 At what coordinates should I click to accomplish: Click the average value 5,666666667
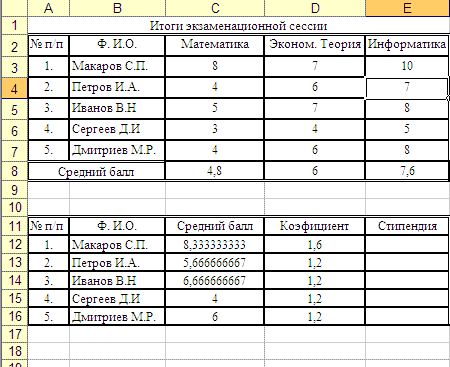point(215,263)
